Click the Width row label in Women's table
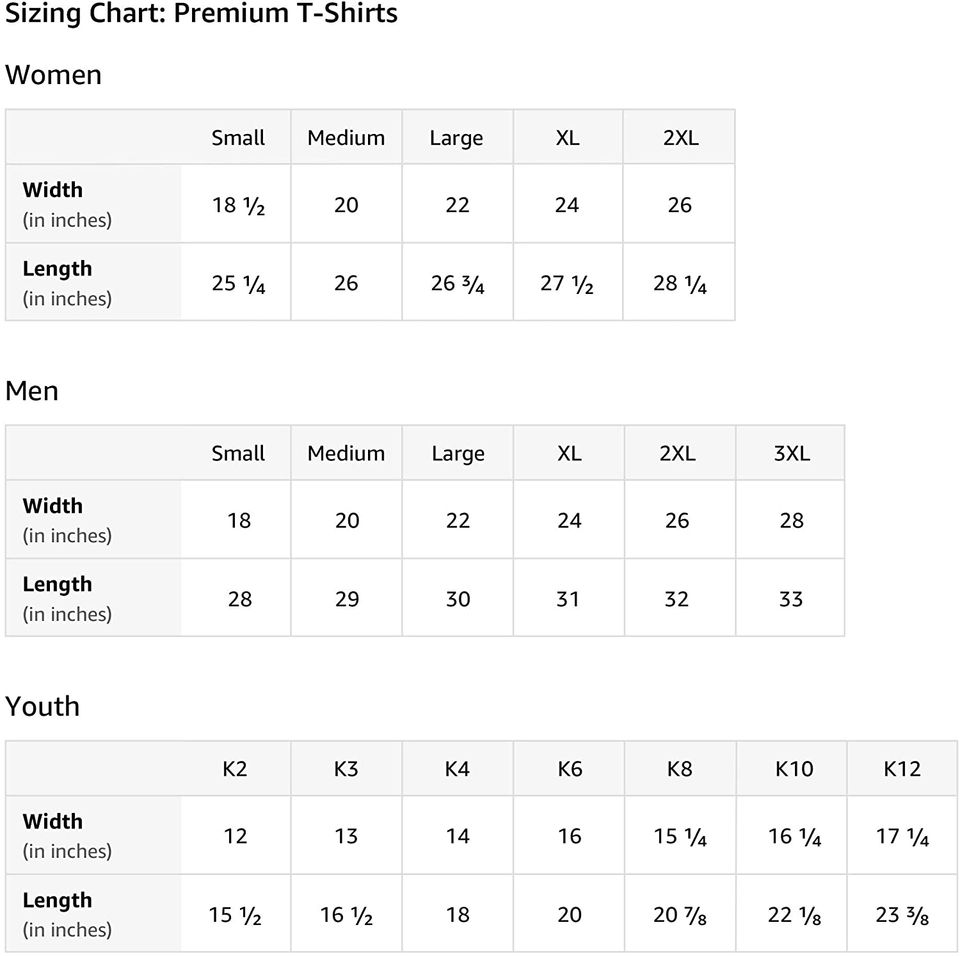960x956 pixels. (53, 190)
